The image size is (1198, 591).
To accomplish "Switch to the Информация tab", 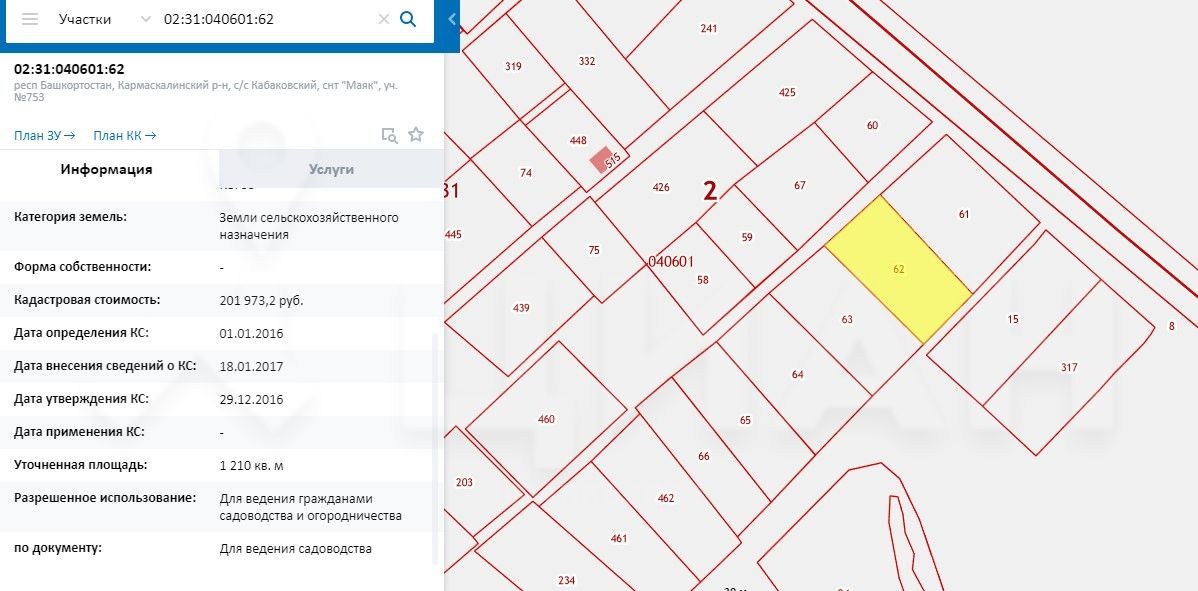I will pyautogui.click(x=106, y=169).
